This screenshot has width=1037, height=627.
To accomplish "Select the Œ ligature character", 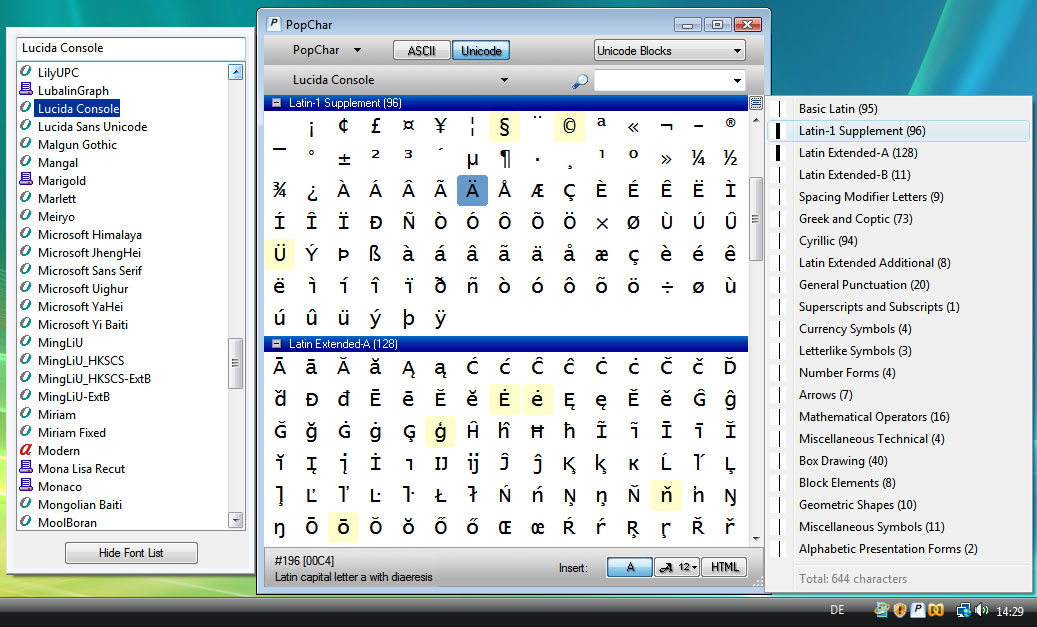I will pos(505,527).
